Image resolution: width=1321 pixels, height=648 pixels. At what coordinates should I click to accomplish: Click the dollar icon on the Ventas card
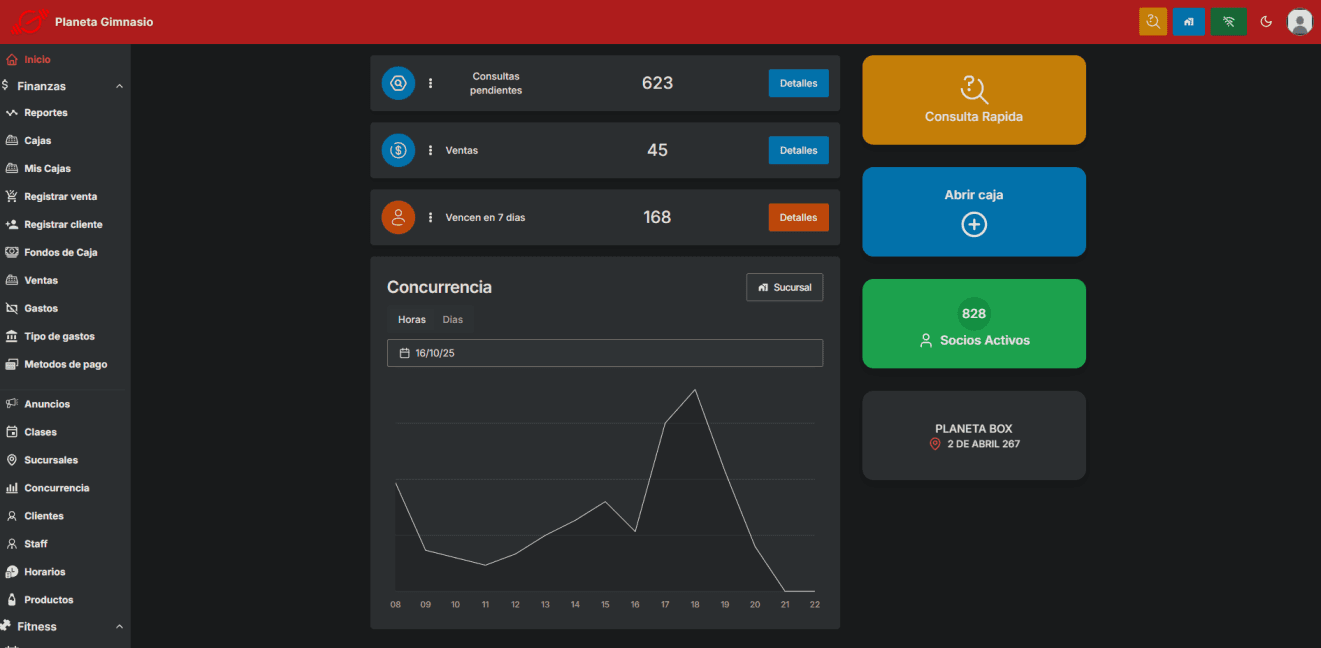398,150
